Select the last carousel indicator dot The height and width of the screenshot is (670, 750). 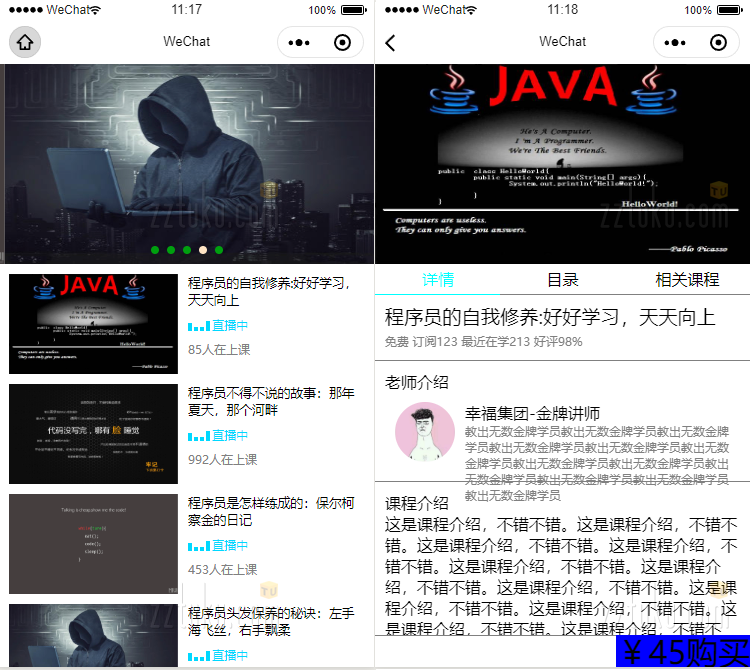[219, 250]
